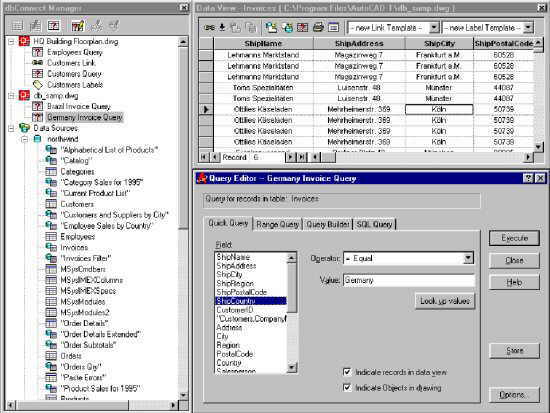Click View Table icon in dbConnect Manager toolbar
Viewport: 550px width, 413px height.
click(x=17, y=25)
